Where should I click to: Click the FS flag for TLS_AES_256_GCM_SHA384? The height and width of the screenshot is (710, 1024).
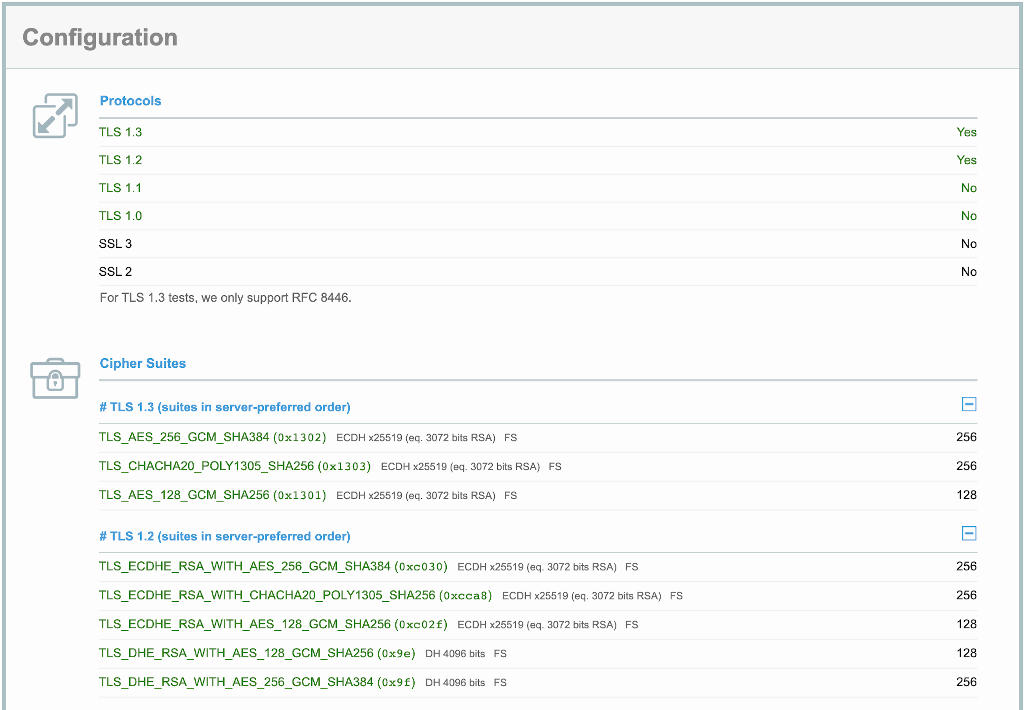tap(511, 438)
